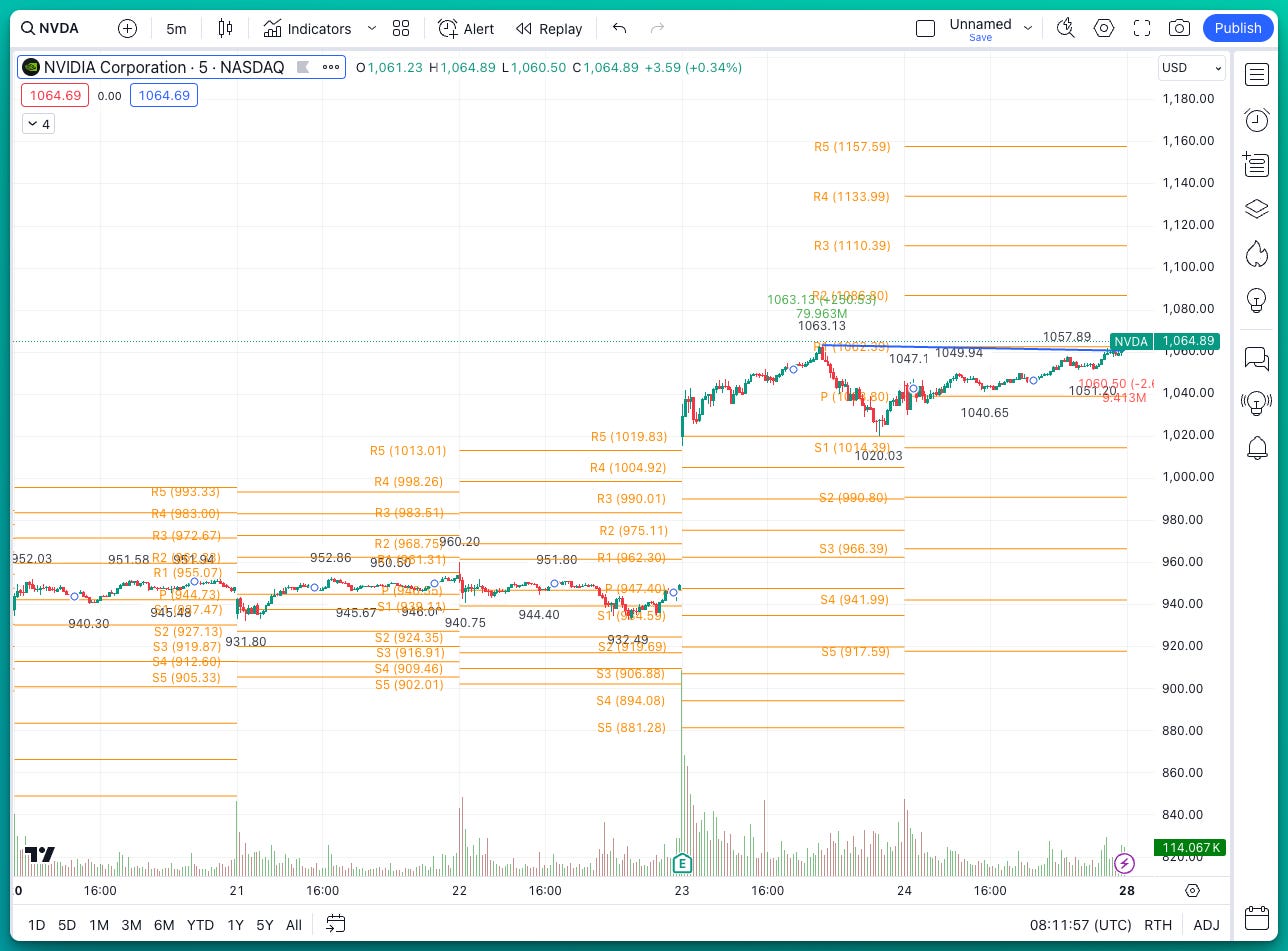Viewport: 1288px width, 951px height.
Task: Open quick search icon
Action: [1065, 28]
